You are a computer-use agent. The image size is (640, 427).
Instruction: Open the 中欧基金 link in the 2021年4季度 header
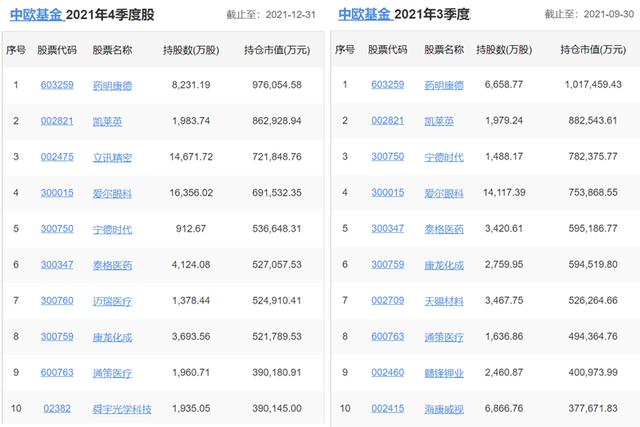point(36,14)
